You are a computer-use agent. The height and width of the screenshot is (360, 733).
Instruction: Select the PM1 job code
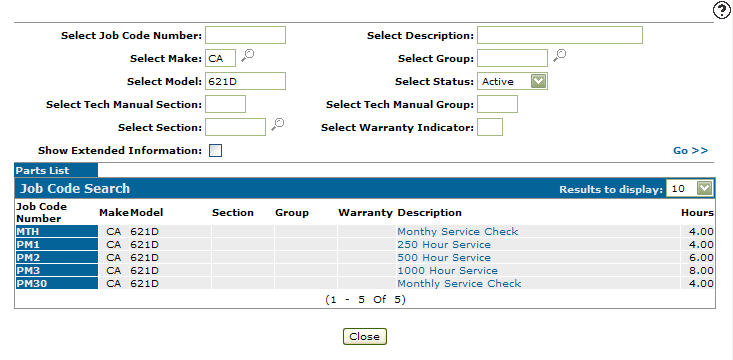point(57,245)
